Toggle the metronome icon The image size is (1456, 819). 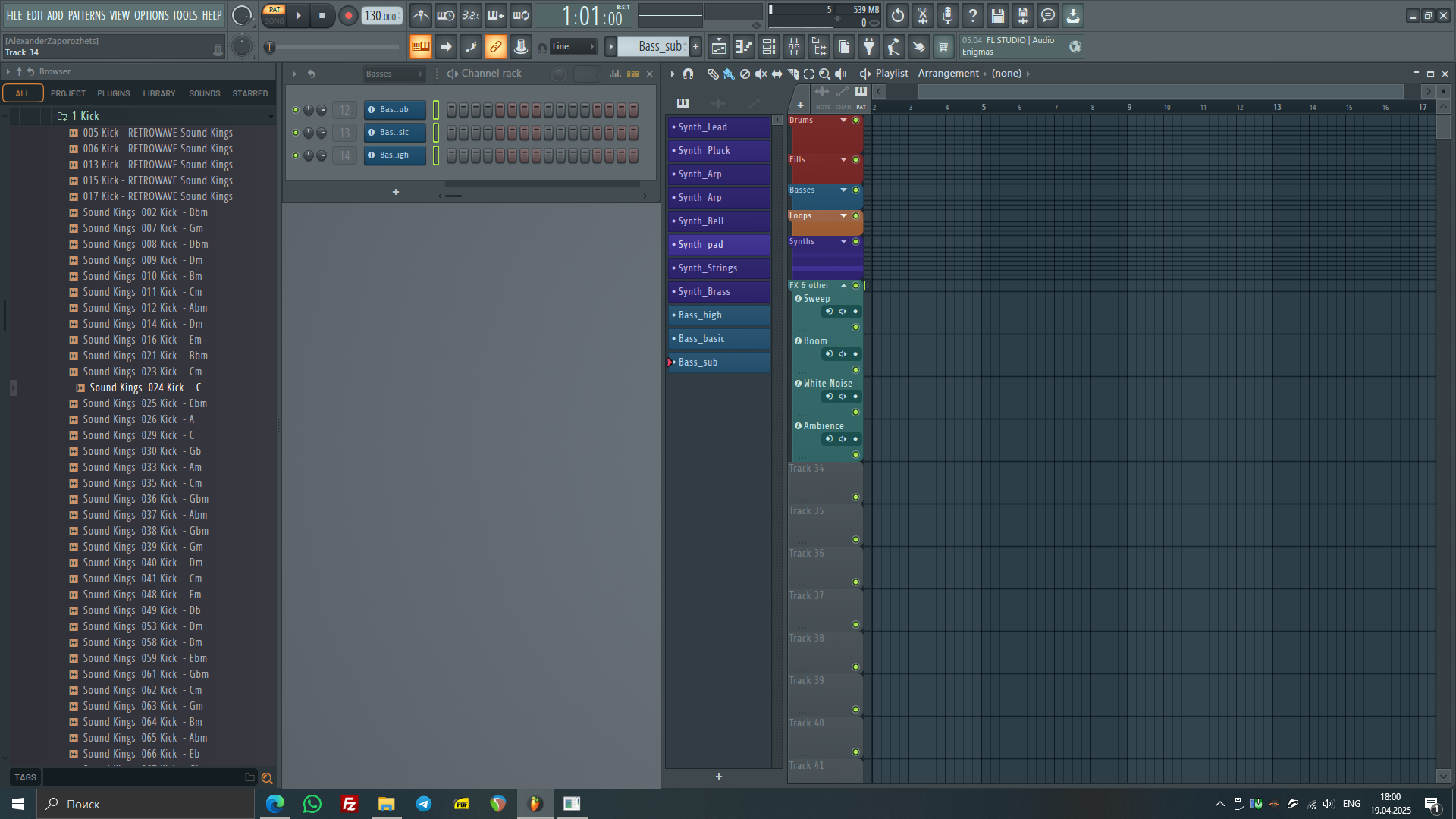pos(421,15)
